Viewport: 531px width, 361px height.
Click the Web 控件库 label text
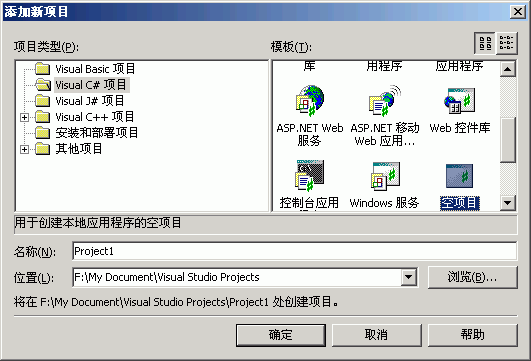[x=460, y=128]
